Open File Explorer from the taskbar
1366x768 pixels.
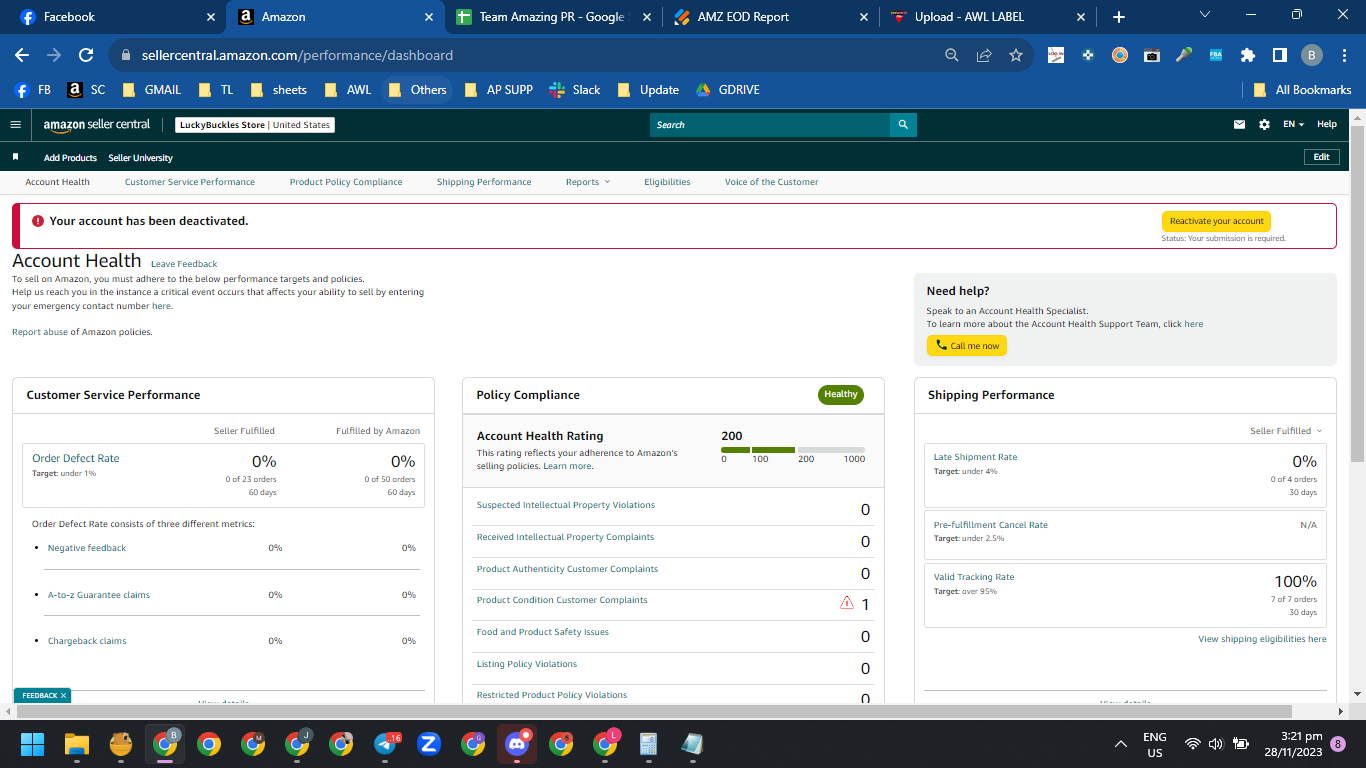point(77,744)
